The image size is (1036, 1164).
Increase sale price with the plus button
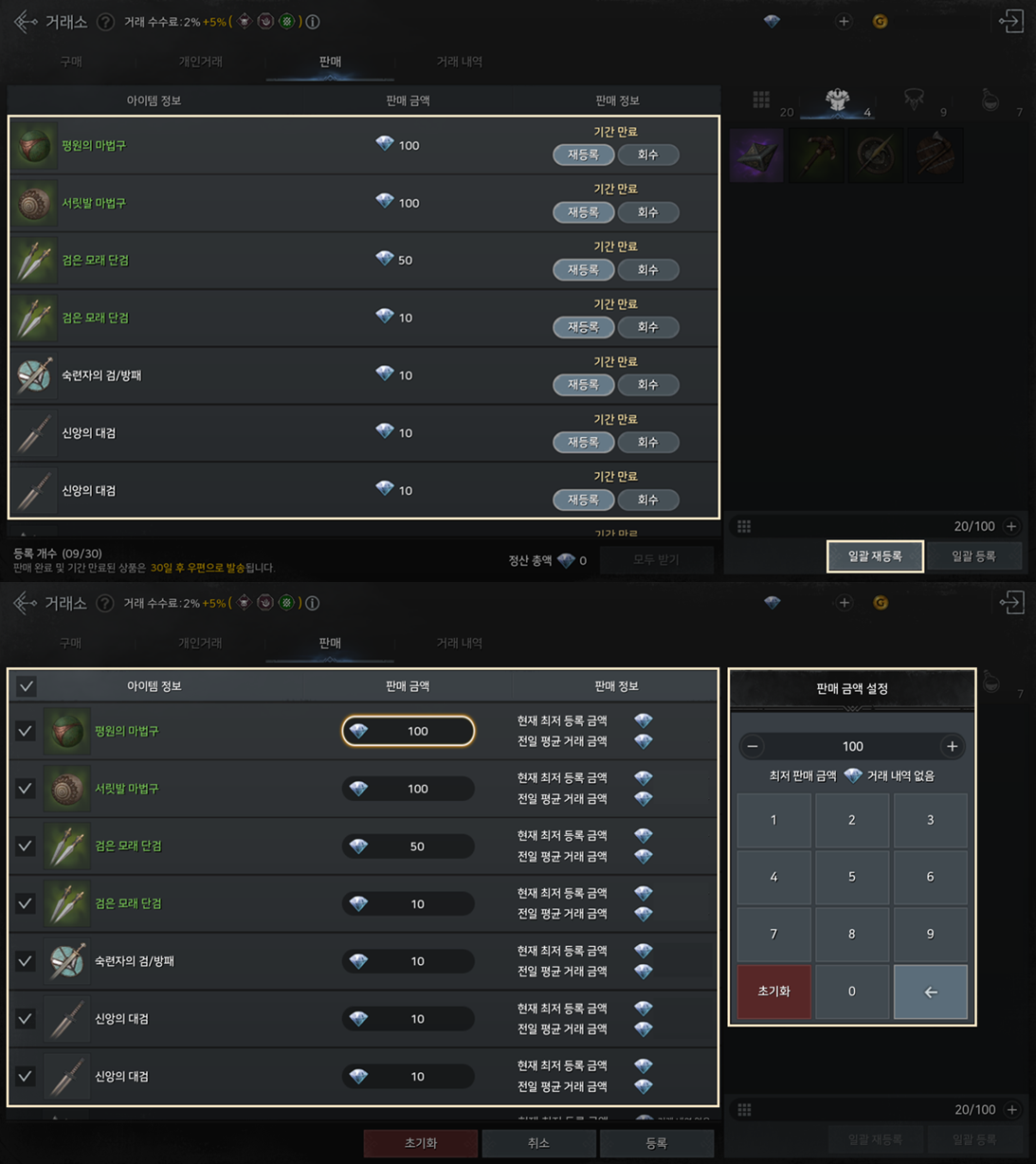952,747
